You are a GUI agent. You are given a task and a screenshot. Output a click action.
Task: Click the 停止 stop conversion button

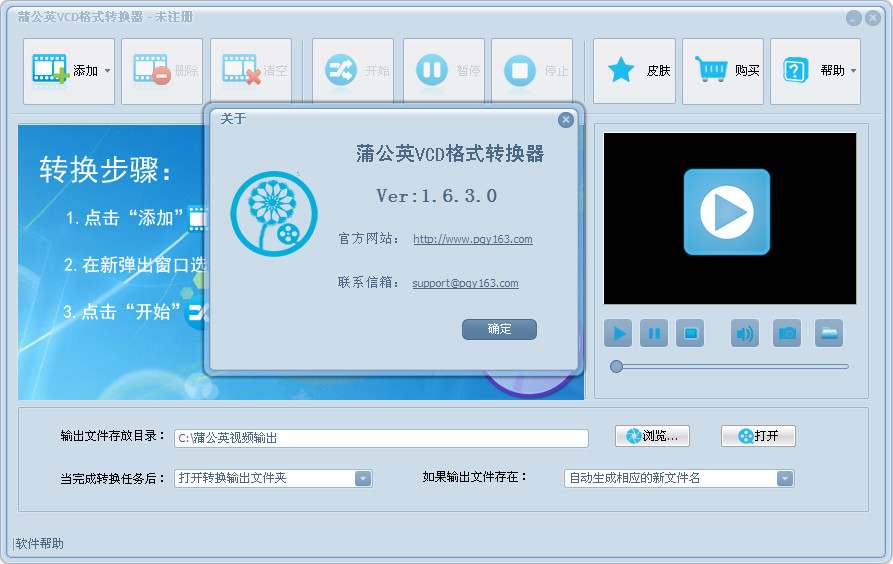coord(532,71)
